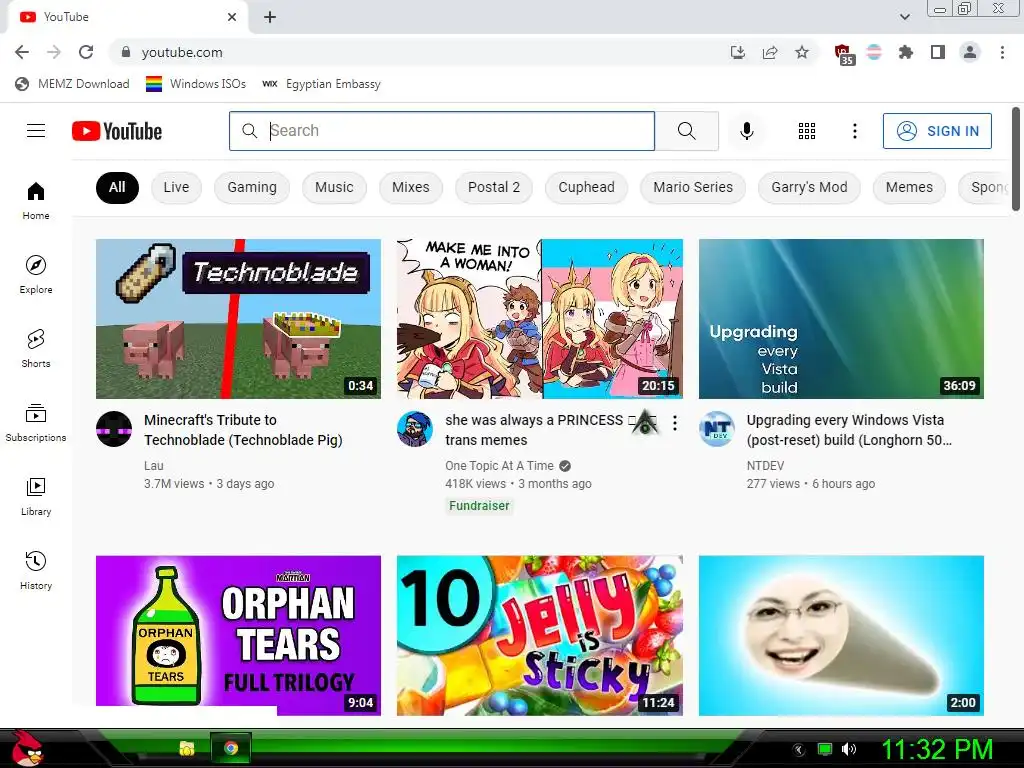
Task: Open a new browser tab
Action: (x=270, y=17)
